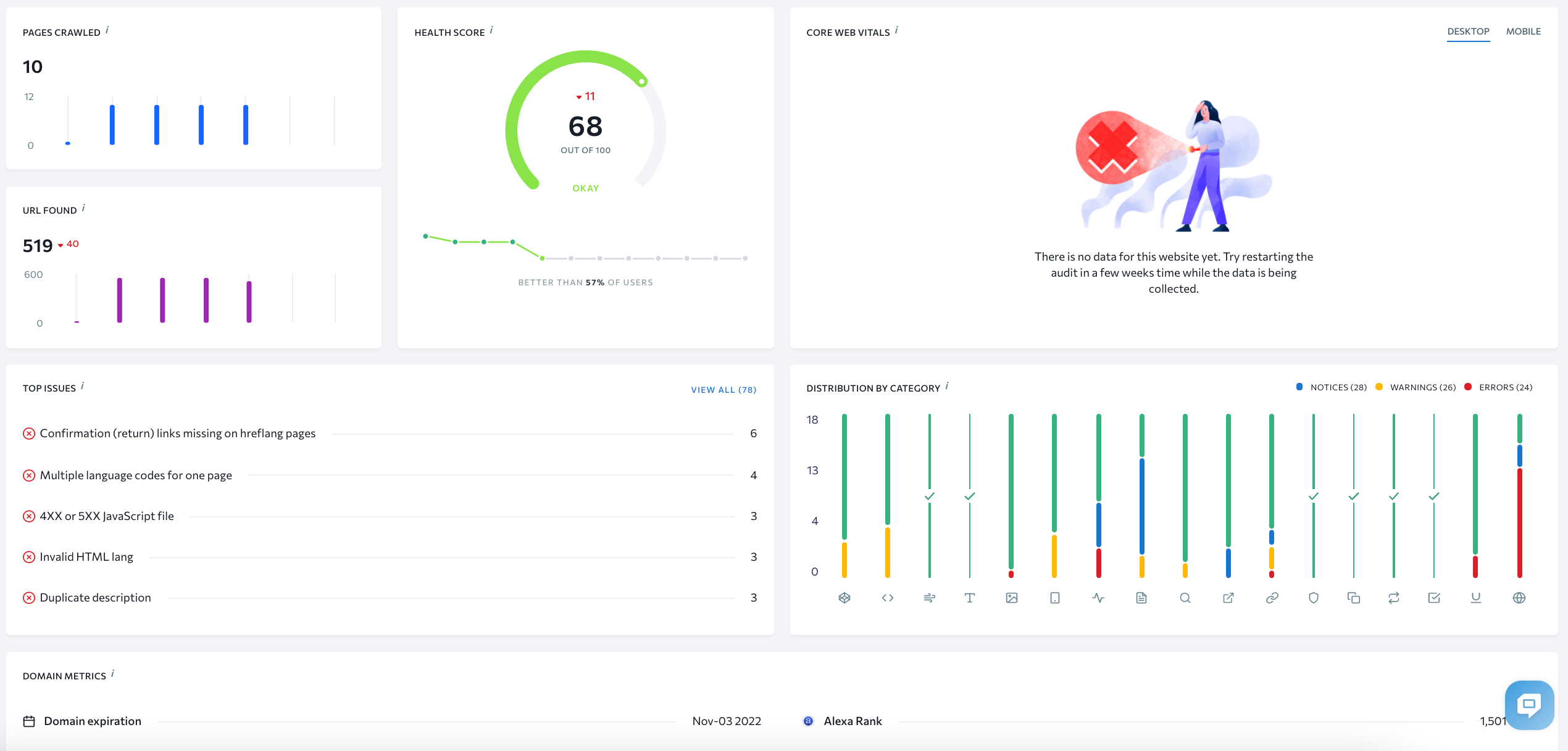Click the yellow Warnings legend dot
Viewport: 1568px width, 751px height.
coord(1379,387)
